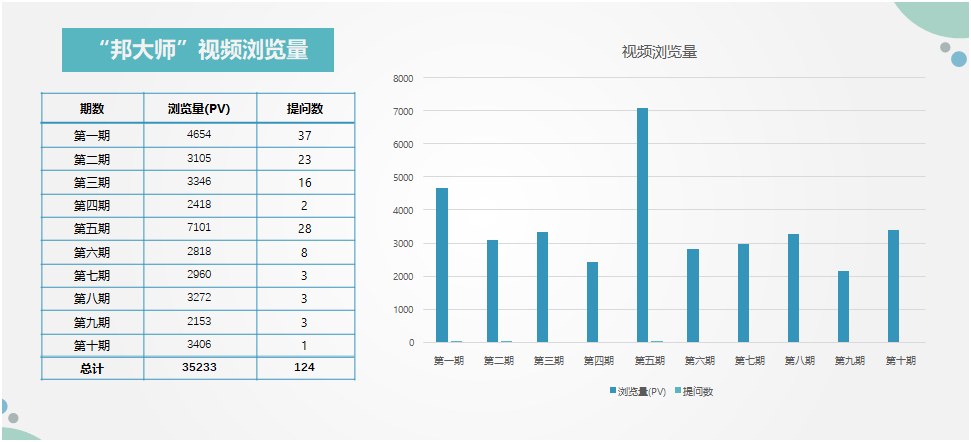
Task: Click the 浏览量(PV) legend color swatch
Action: pyautogui.click(x=613, y=391)
